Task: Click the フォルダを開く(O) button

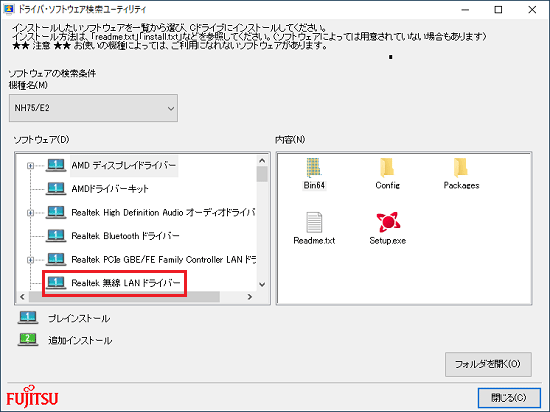Action: tap(488, 364)
